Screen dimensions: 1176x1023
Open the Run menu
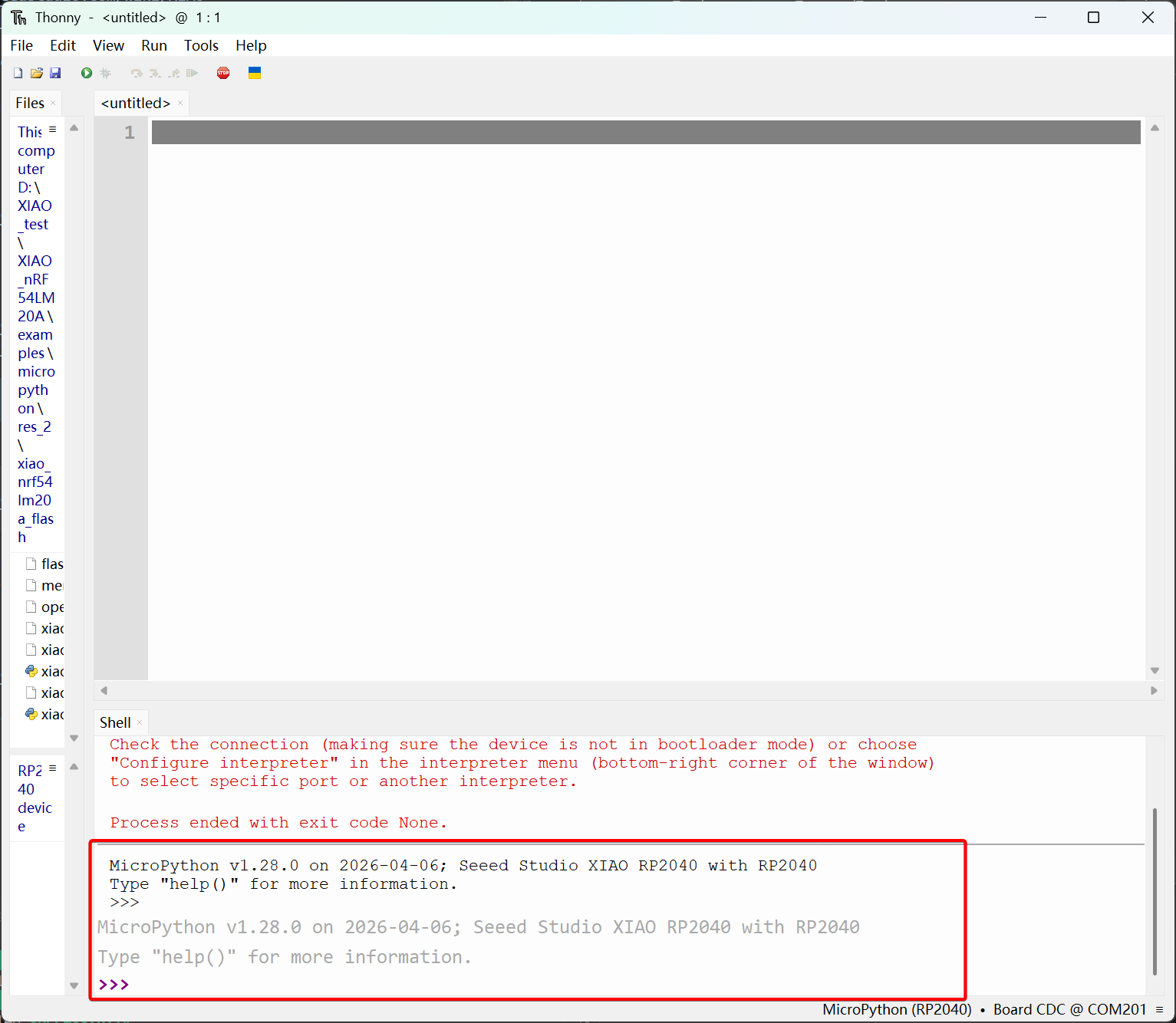click(154, 45)
